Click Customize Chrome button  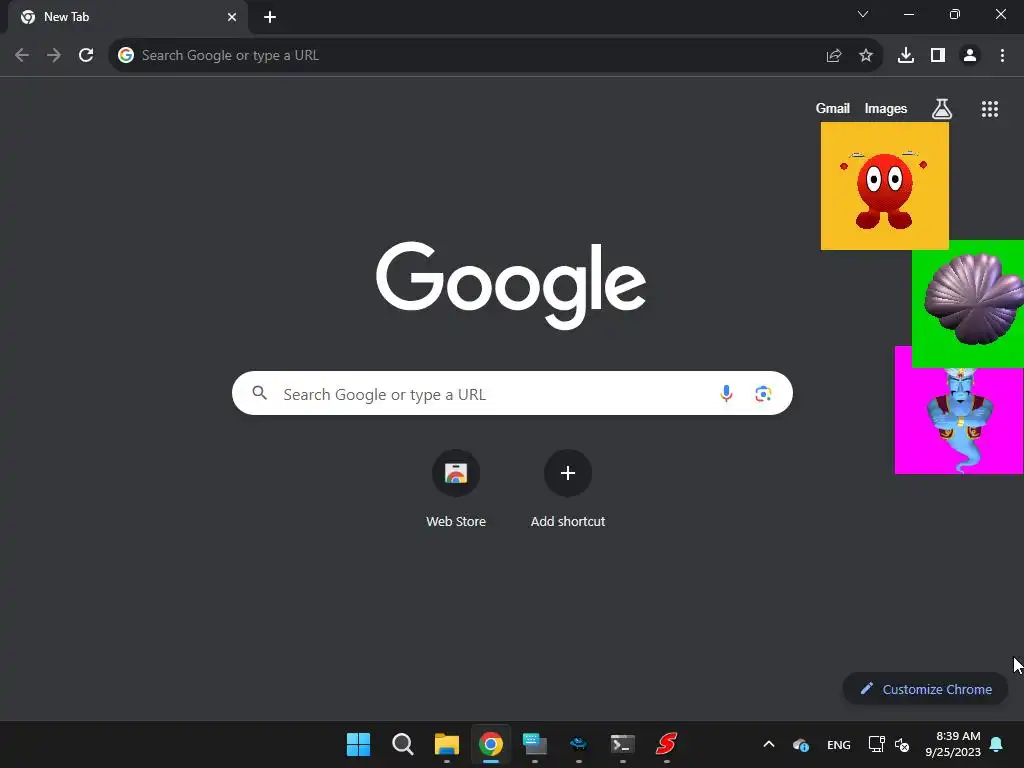pos(926,689)
